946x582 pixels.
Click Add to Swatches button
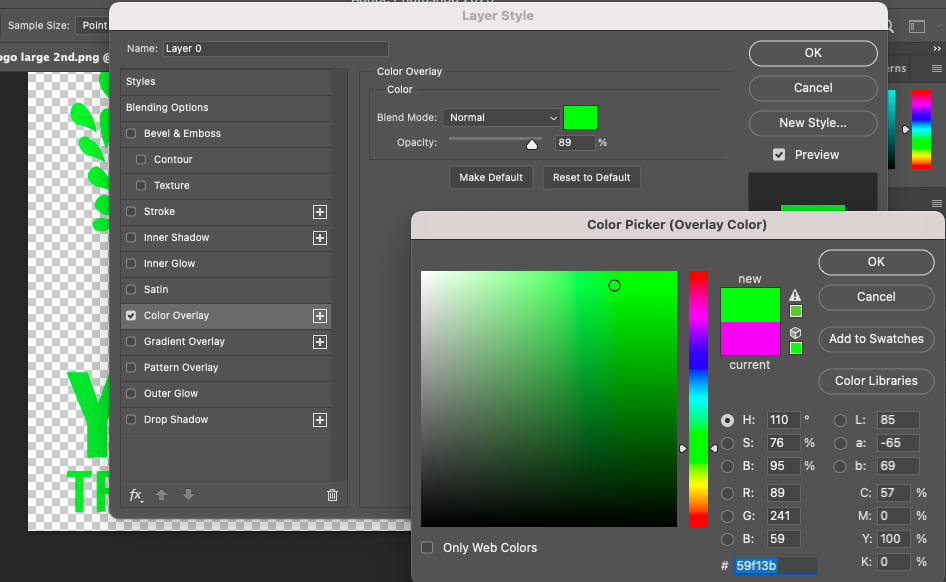click(x=876, y=339)
